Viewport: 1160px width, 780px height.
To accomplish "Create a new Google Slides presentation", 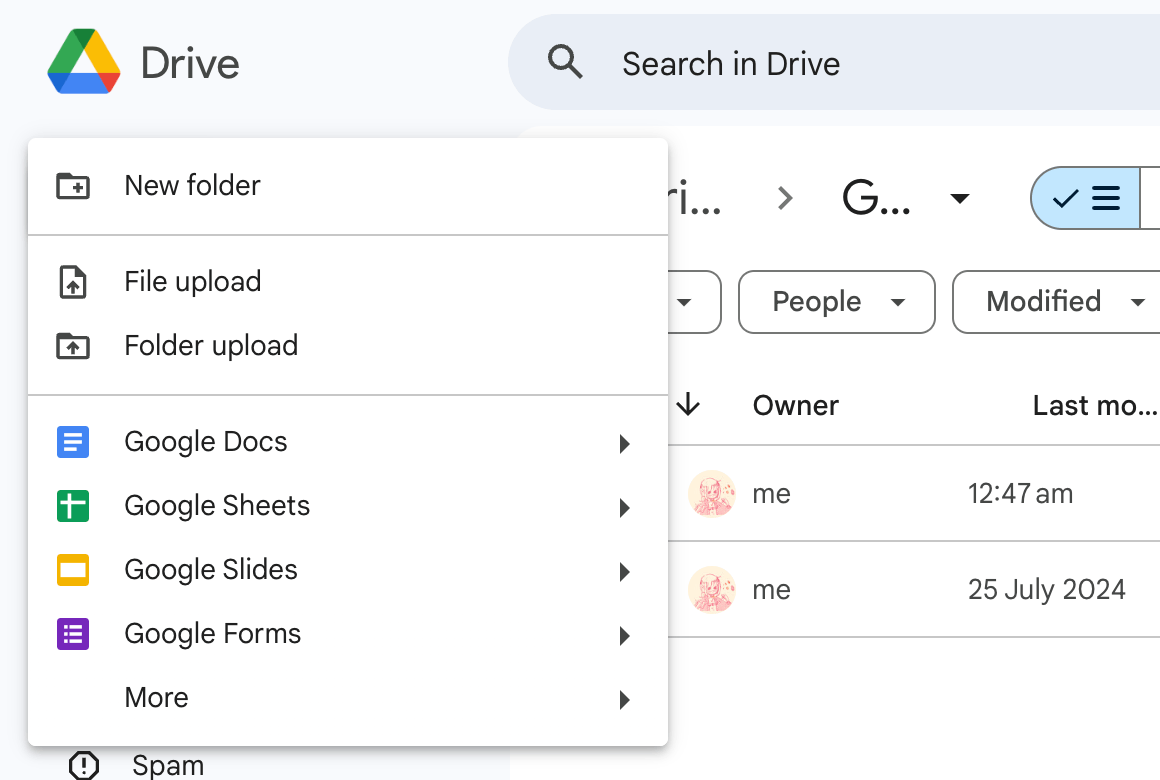I will pos(348,570).
